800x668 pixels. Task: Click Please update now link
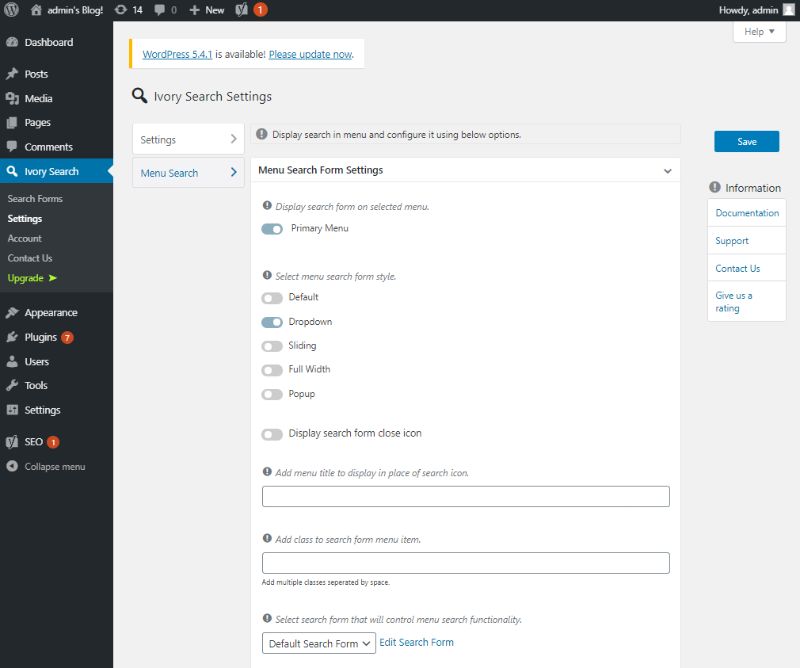click(x=310, y=54)
